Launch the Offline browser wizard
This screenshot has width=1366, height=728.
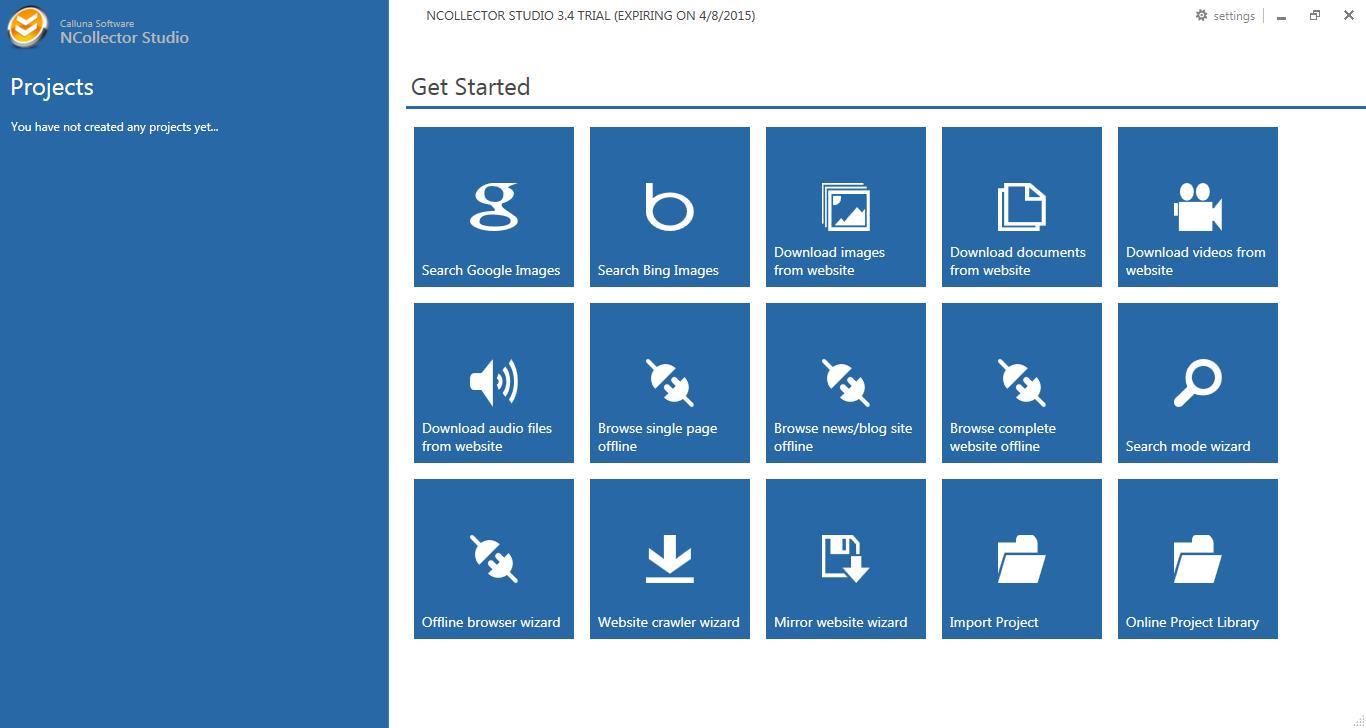494,559
